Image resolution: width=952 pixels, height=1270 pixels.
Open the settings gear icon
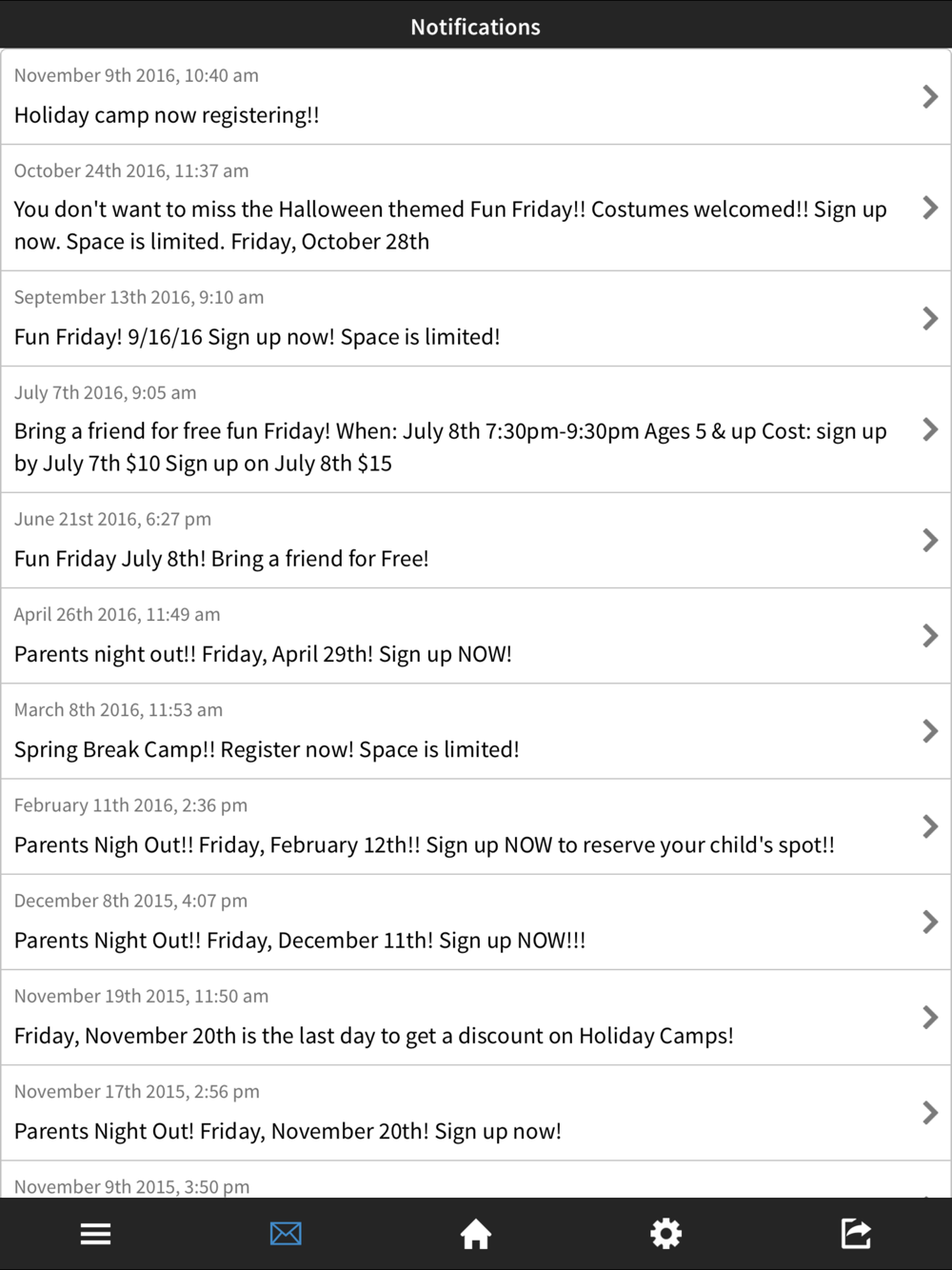coord(665,1234)
